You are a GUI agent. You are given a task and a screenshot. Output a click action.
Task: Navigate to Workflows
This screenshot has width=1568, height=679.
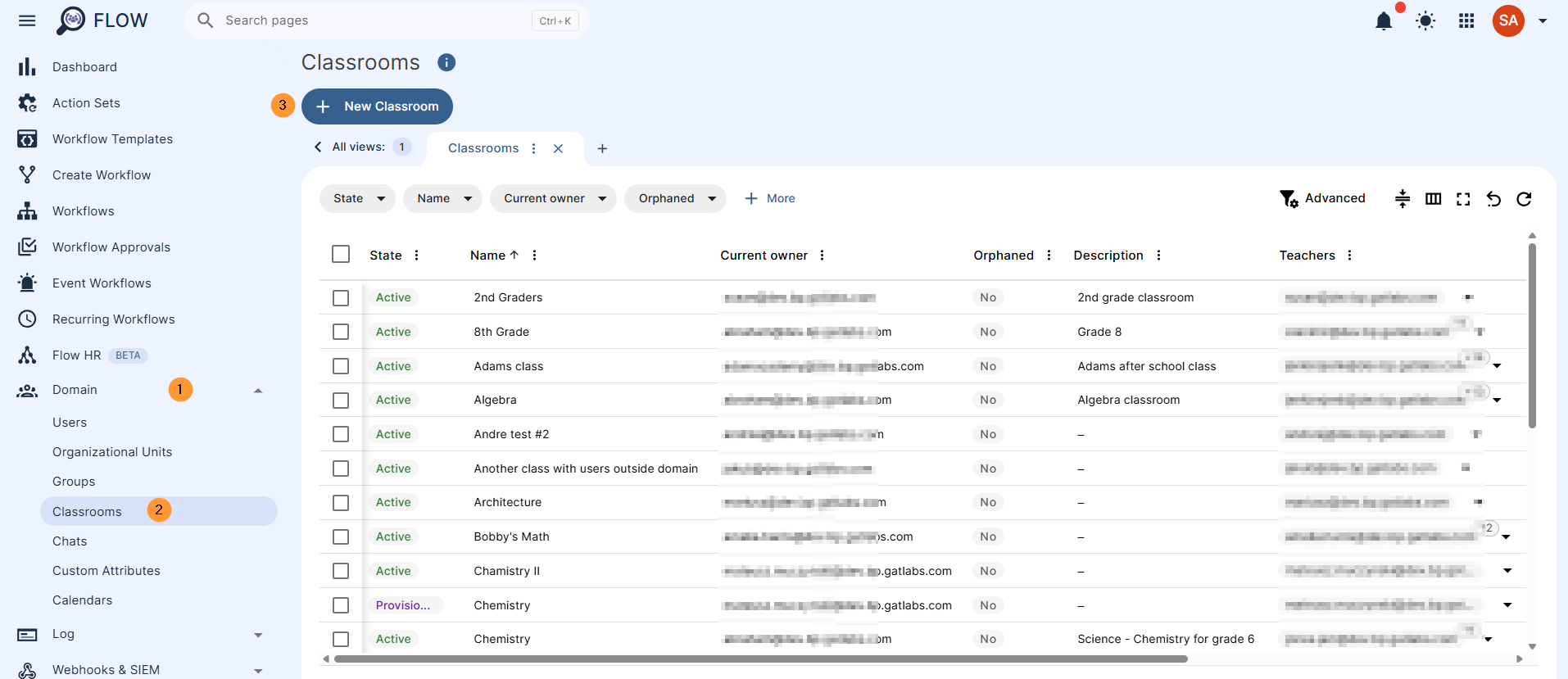click(83, 211)
